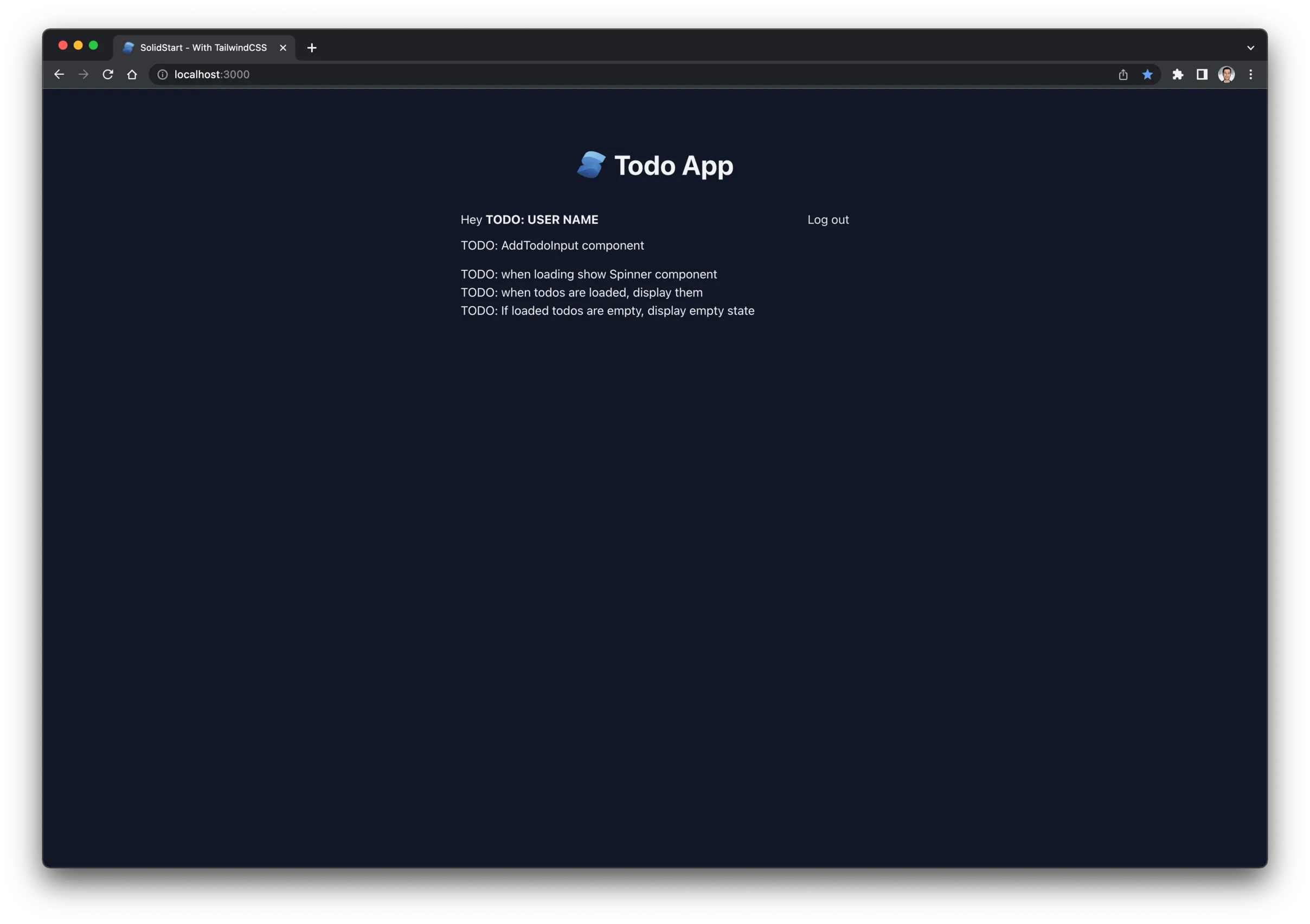The width and height of the screenshot is (1310, 924).
Task: Click the share page icon
Action: pos(1123,75)
